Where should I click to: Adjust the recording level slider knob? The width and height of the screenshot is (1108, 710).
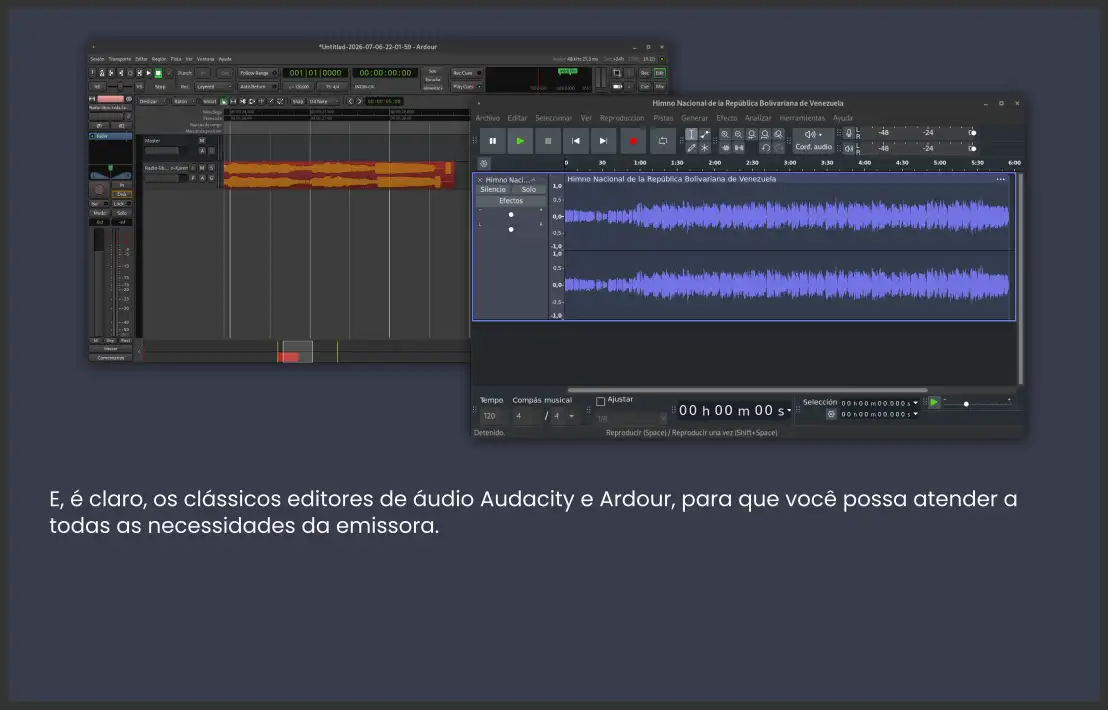point(972,133)
